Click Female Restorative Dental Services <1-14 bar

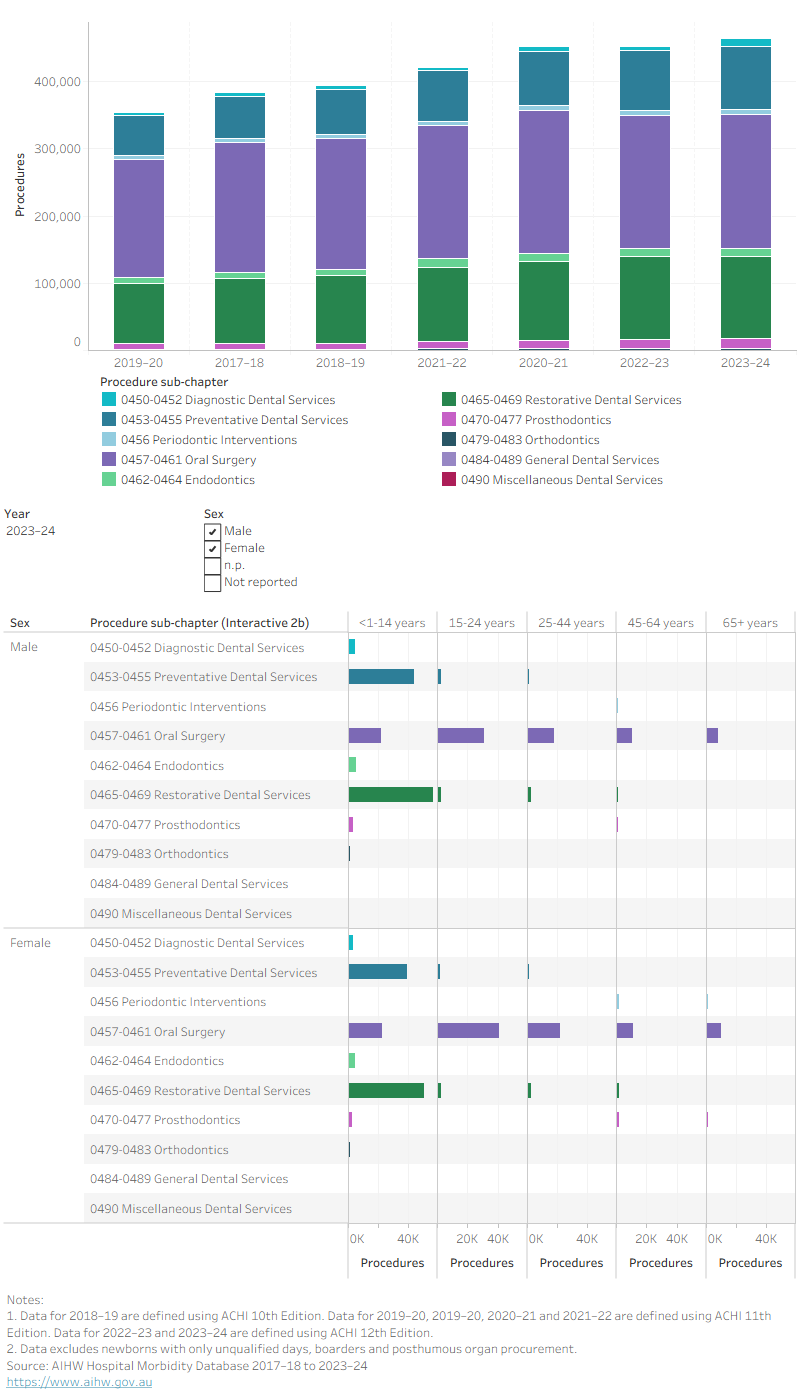pyautogui.click(x=386, y=1090)
